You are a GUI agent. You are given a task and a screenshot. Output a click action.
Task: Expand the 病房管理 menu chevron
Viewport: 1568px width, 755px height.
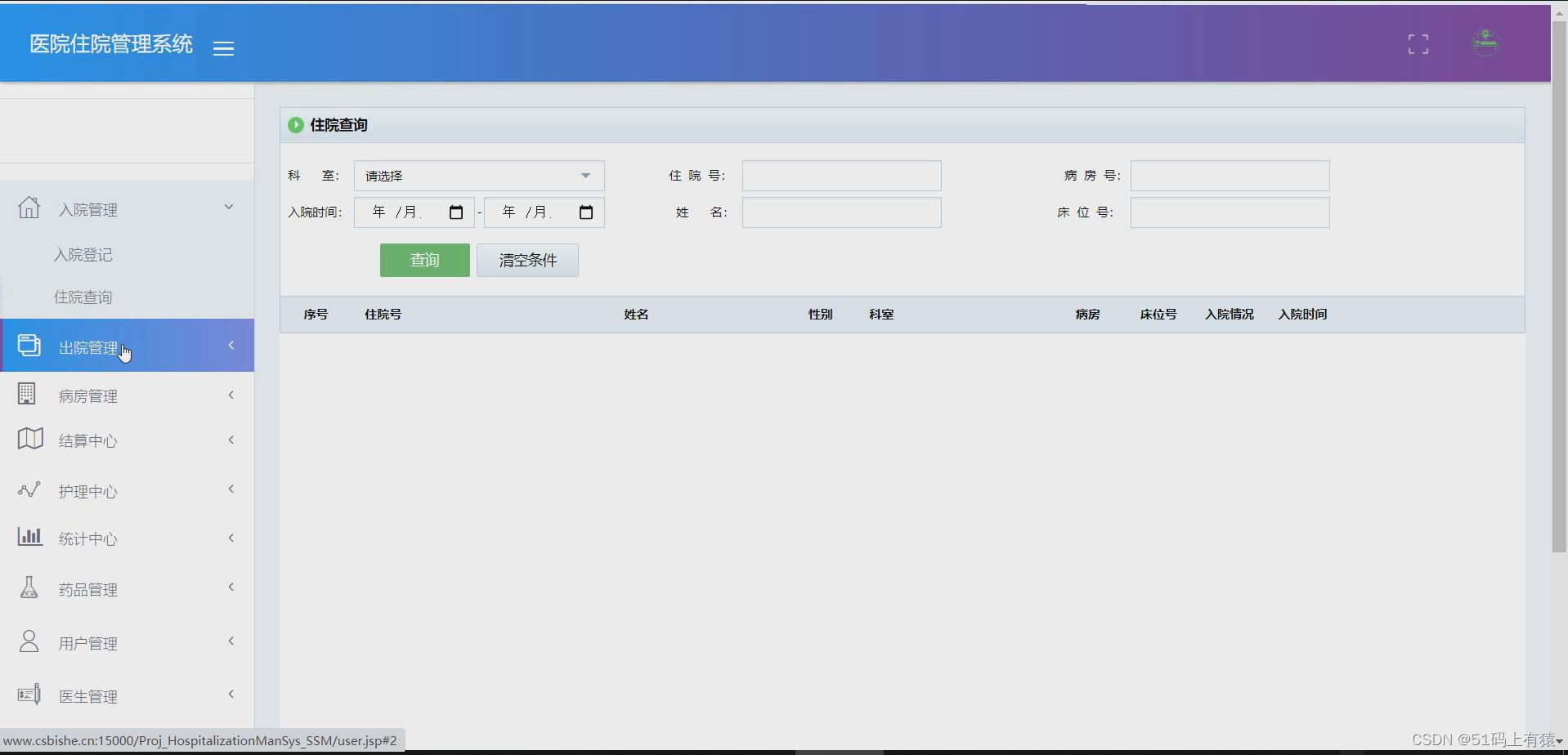tap(231, 395)
